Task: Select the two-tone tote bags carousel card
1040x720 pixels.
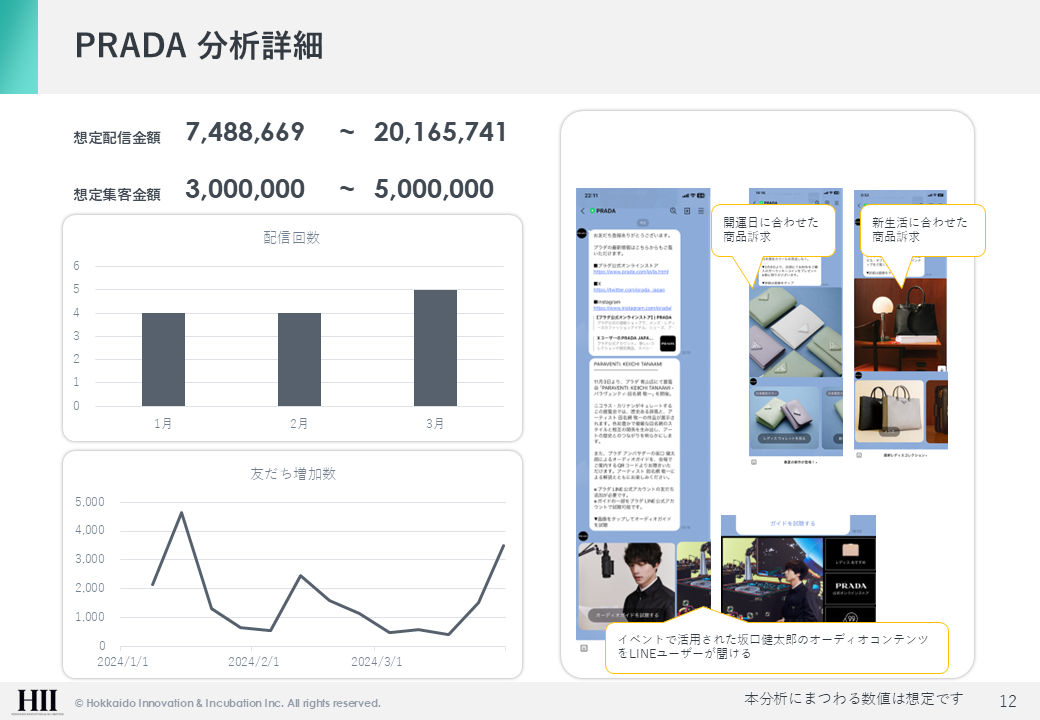Action: tap(889, 412)
